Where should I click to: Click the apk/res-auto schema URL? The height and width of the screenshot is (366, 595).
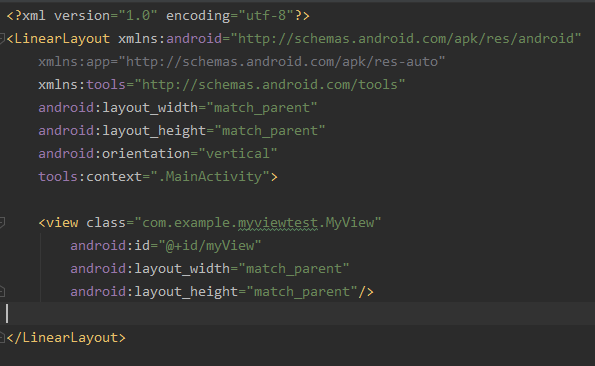(282, 61)
